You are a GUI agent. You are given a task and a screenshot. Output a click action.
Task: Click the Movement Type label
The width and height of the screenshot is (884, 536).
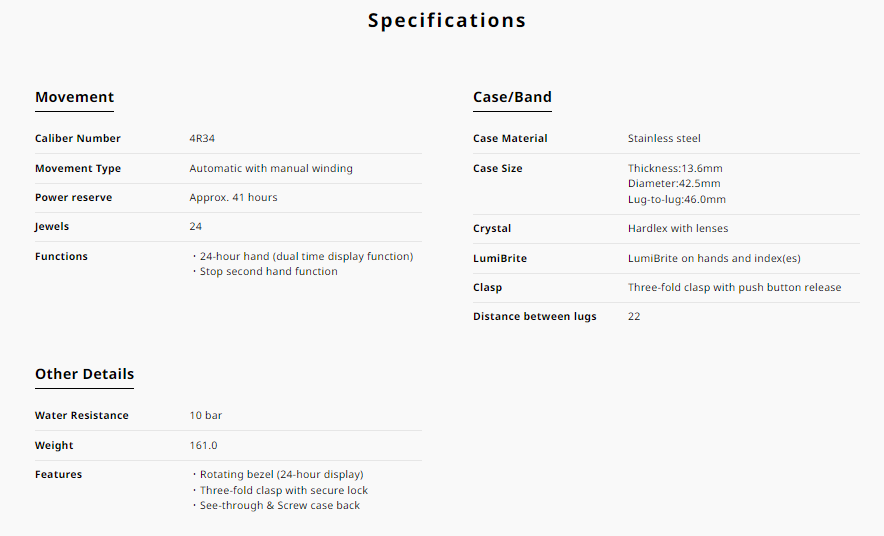78,169
